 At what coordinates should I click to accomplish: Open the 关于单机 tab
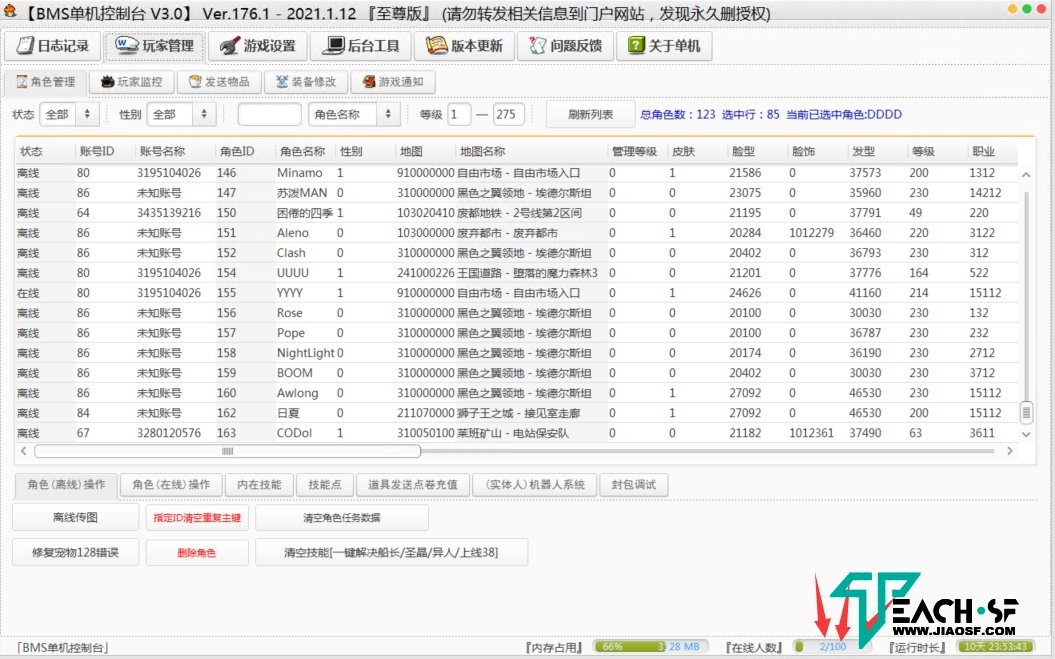click(x=664, y=46)
